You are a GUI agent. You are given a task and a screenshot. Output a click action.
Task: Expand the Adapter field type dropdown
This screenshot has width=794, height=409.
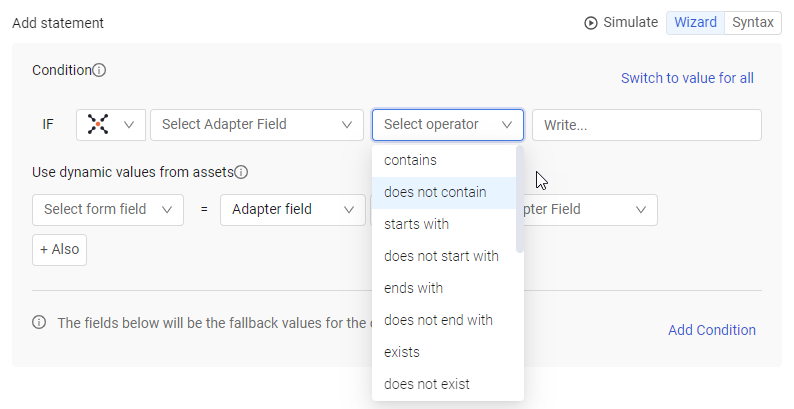(292, 209)
